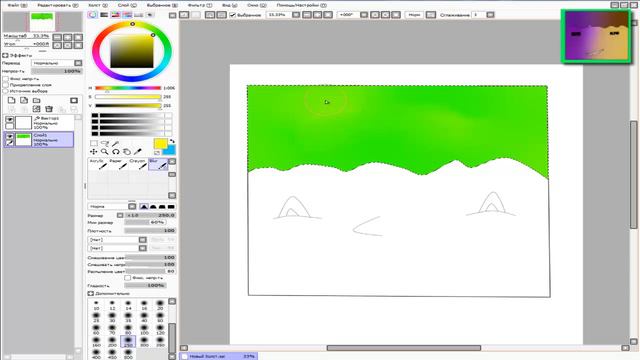Open the 'Слой' menu
Screen dimensions: 640x360
[127, 5]
